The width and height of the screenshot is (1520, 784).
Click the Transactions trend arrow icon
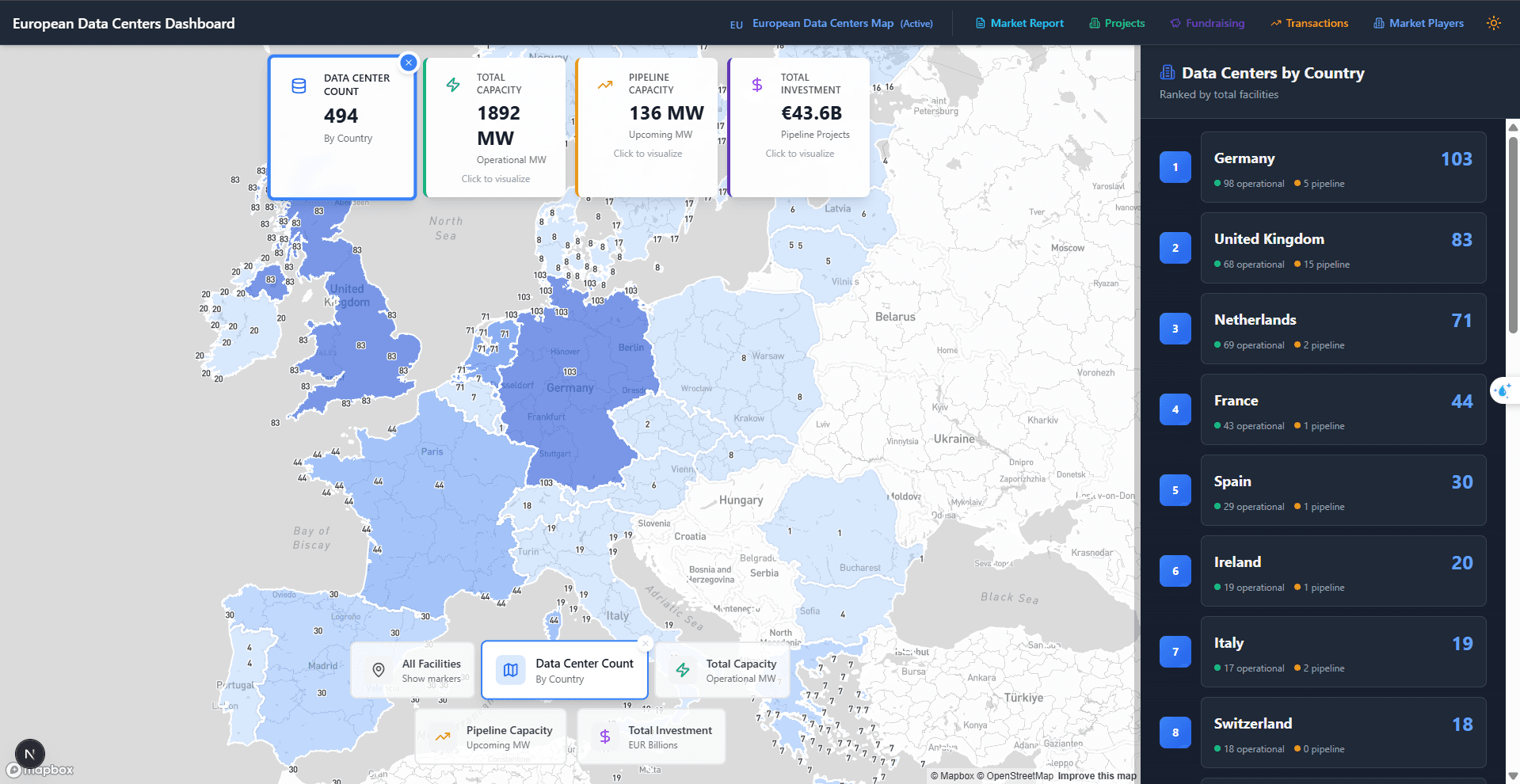(1276, 23)
